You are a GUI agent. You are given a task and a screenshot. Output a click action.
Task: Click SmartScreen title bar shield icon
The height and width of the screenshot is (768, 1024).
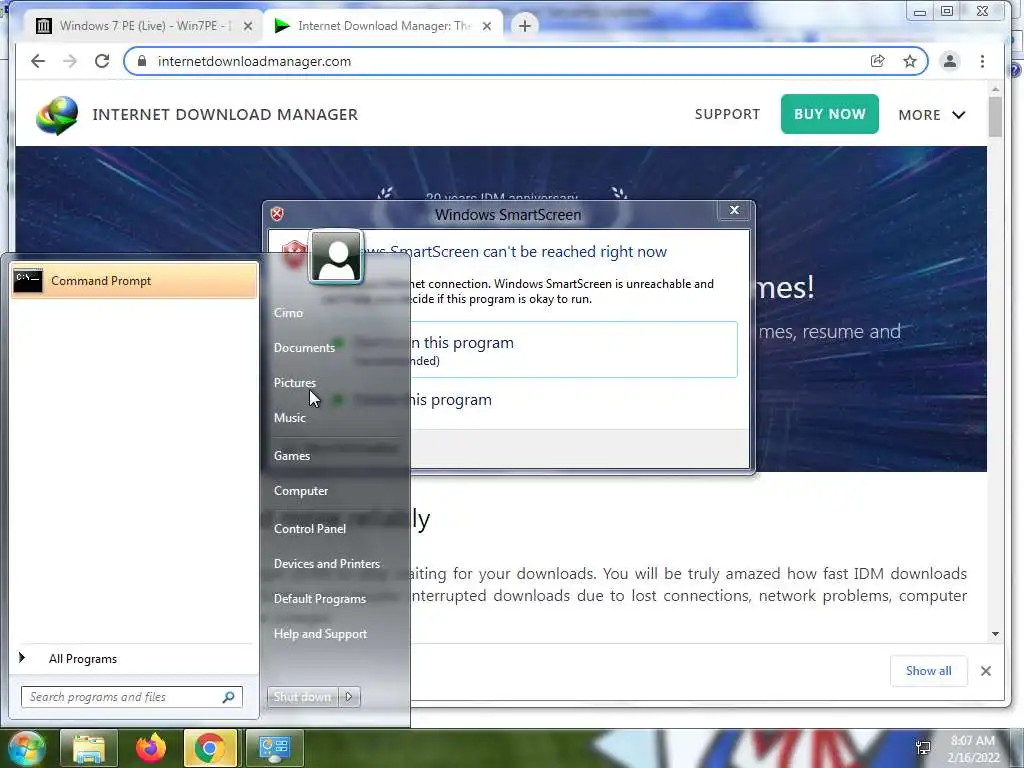(x=277, y=214)
